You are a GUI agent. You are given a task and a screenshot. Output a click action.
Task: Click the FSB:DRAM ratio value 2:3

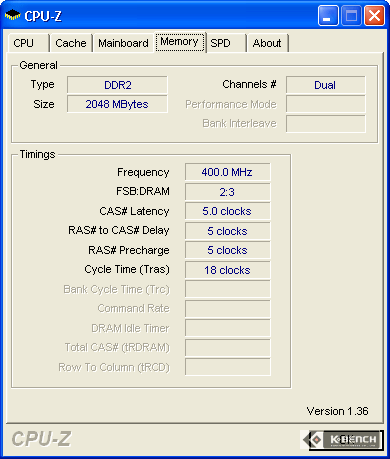click(x=228, y=192)
